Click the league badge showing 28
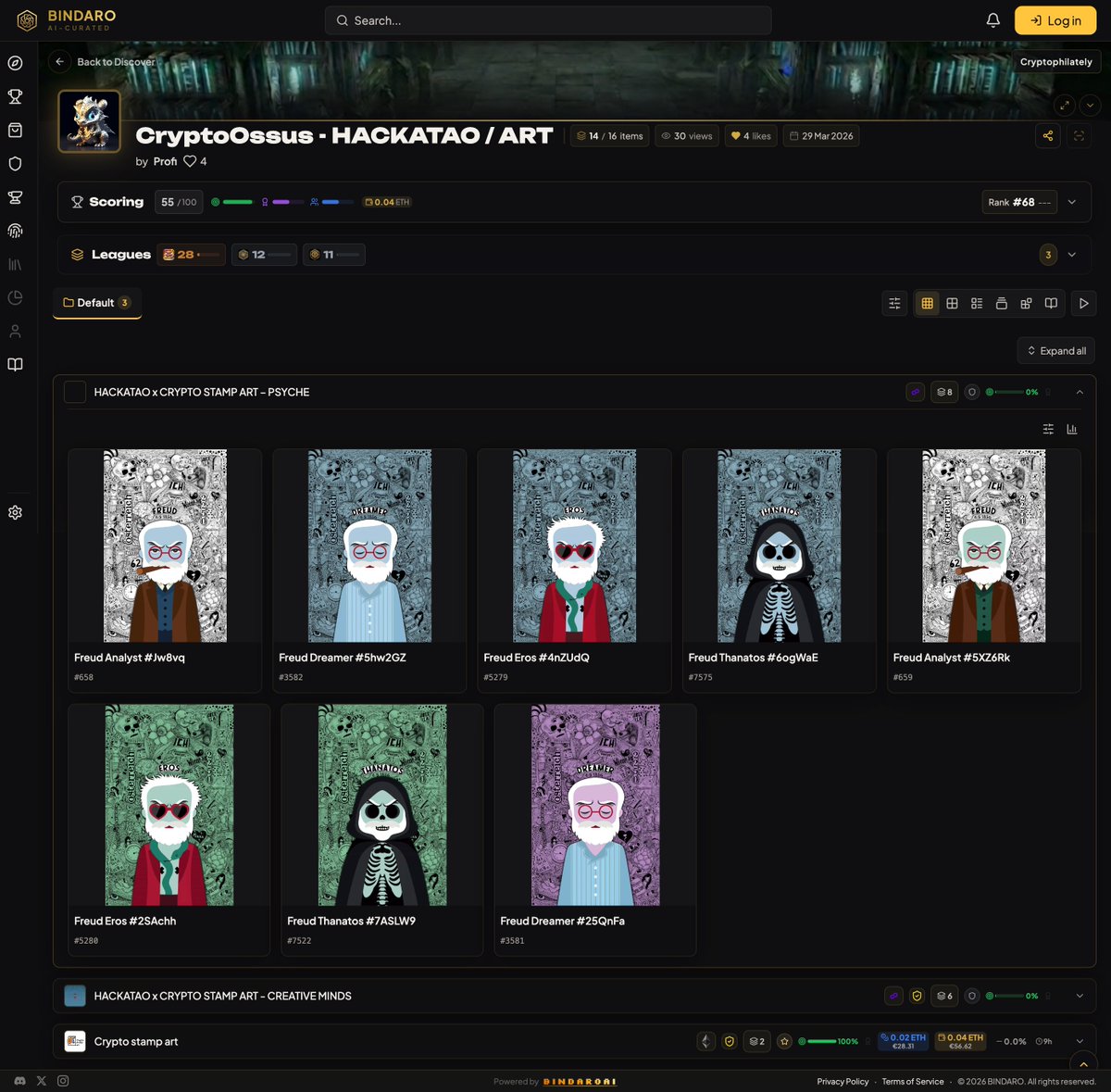The height and width of the screenshot is (1092, 1111). (191, 255)
